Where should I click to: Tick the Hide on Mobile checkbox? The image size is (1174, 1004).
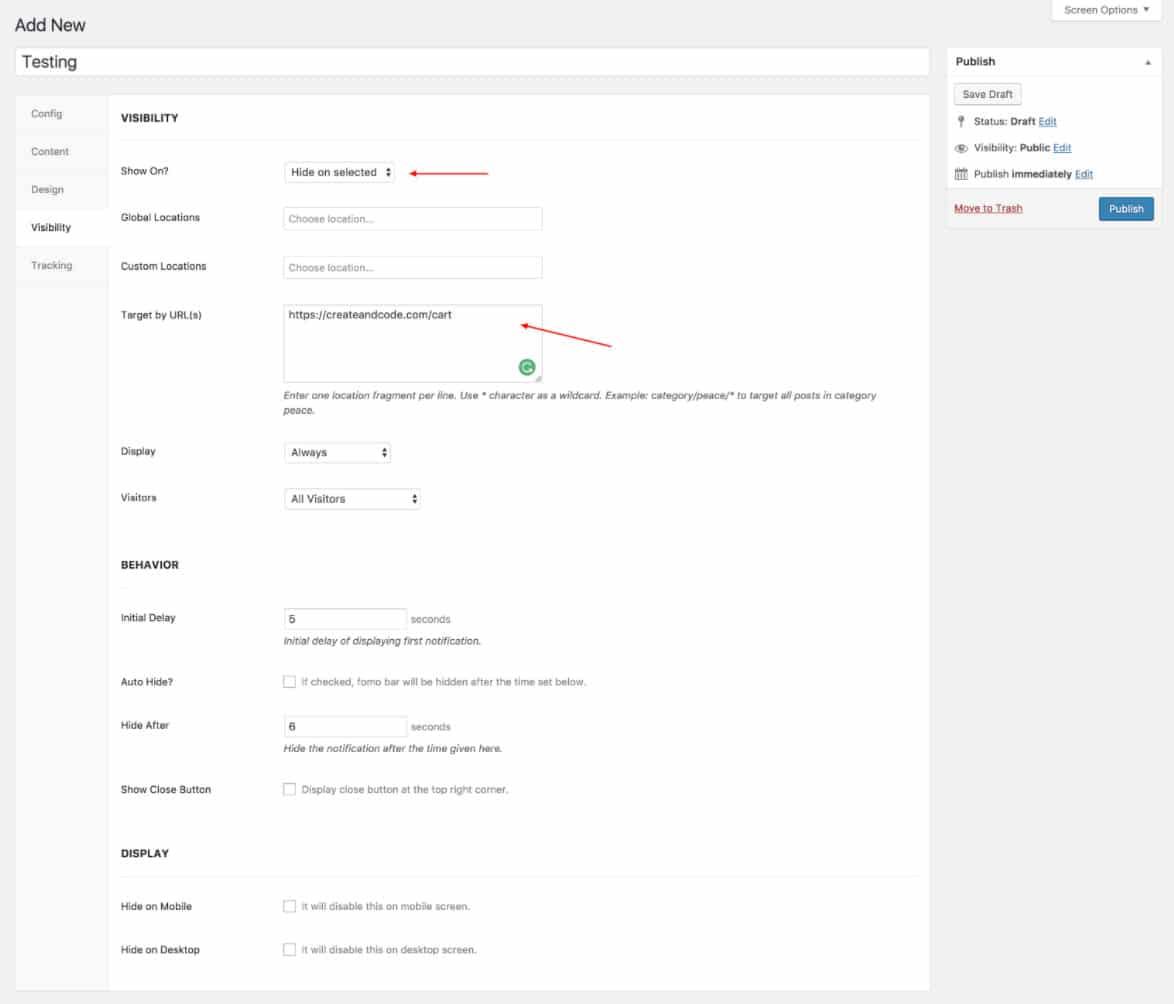(x=289, y=906)
